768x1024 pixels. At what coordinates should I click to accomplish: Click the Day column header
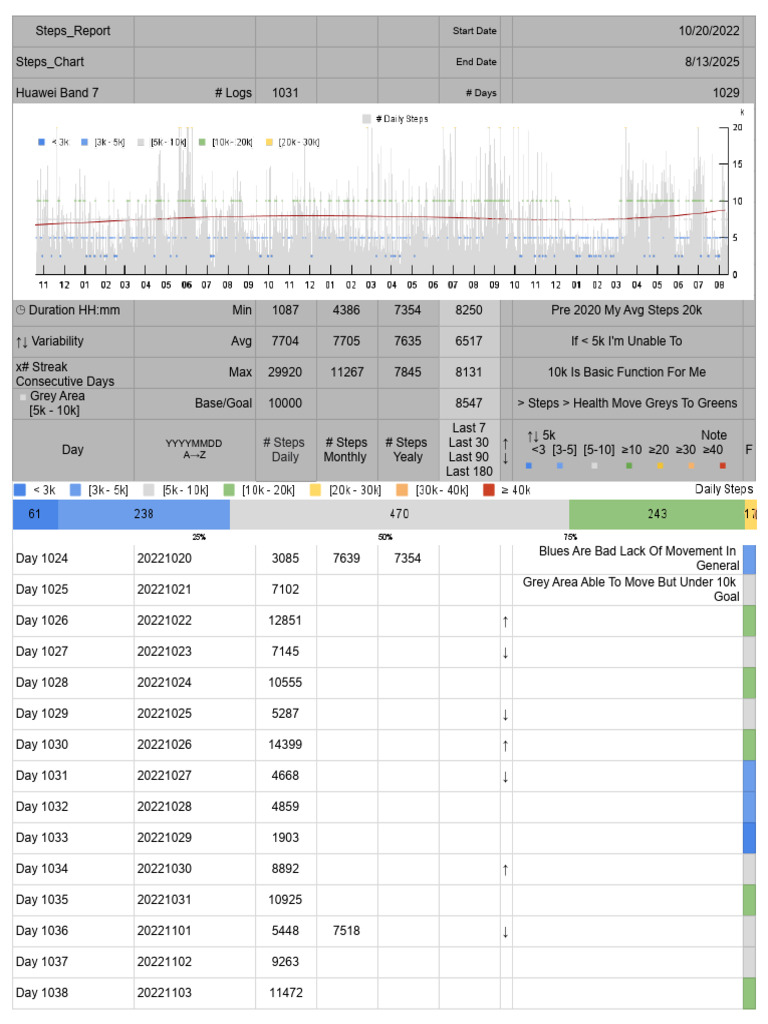(x=73, y=451)
